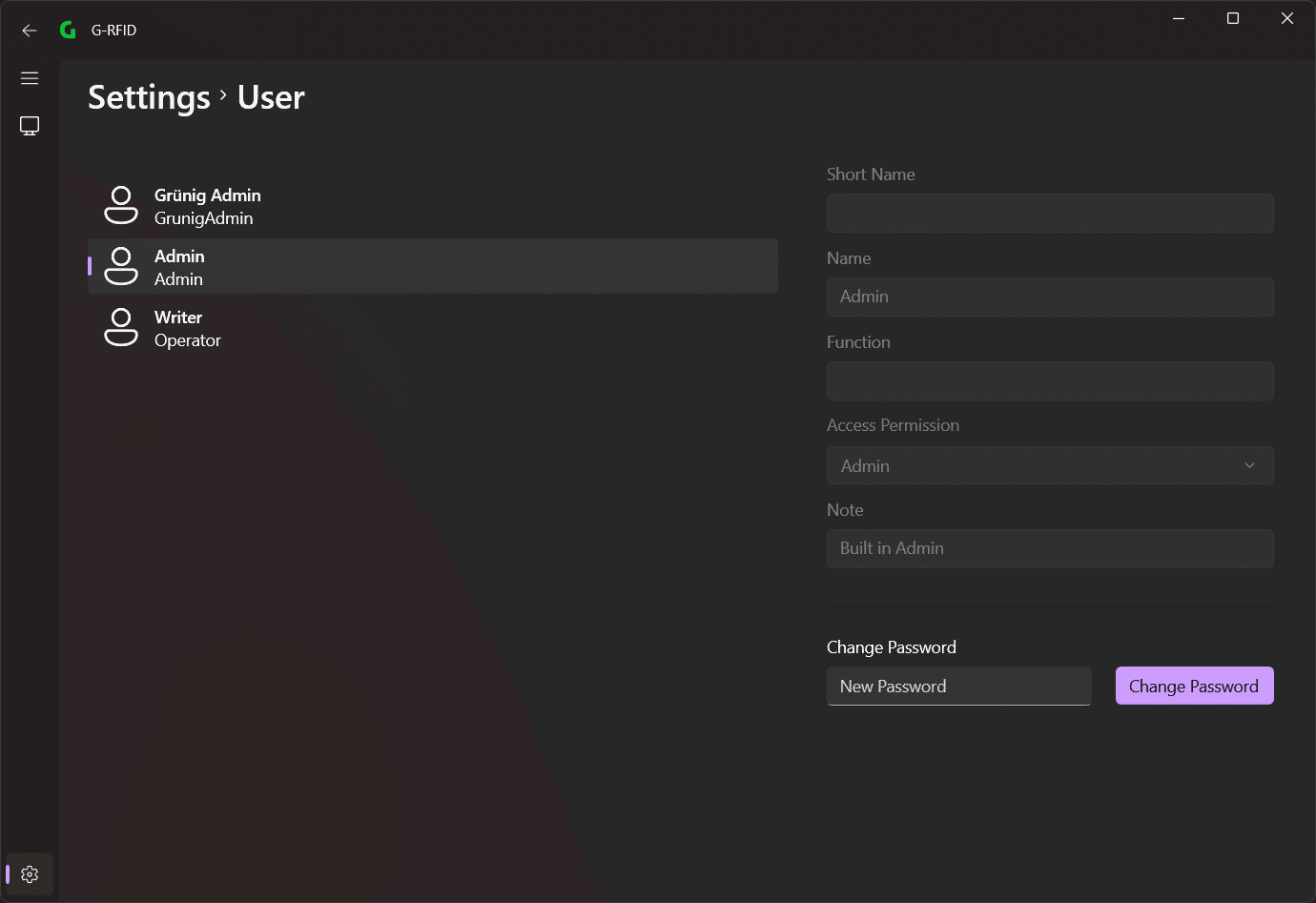Click the Admin user avatar icon
Viewport: 1316px width, 903px height.
(x=121, y=266)
